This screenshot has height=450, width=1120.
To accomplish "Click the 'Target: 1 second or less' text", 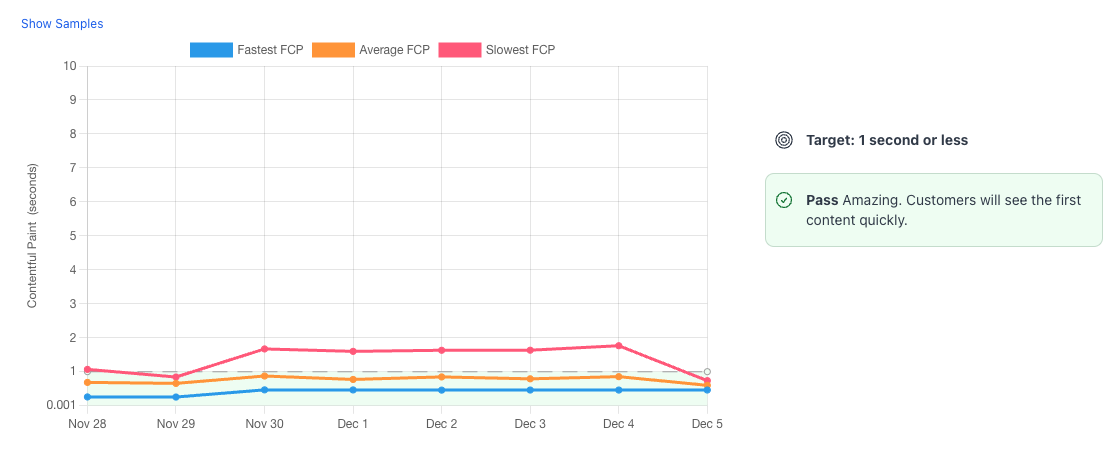I will click(x=887, y=140).
